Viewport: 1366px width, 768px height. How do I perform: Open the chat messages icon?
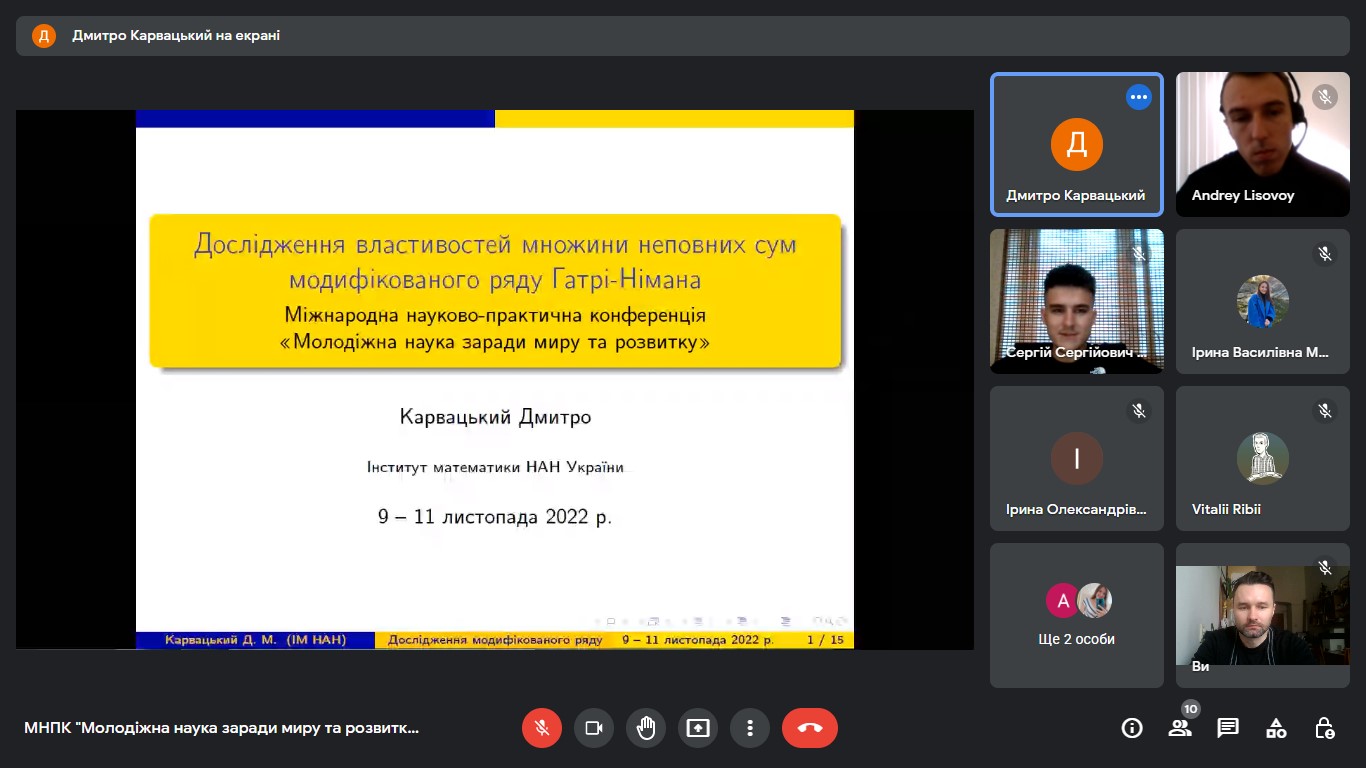[1228, 728]
